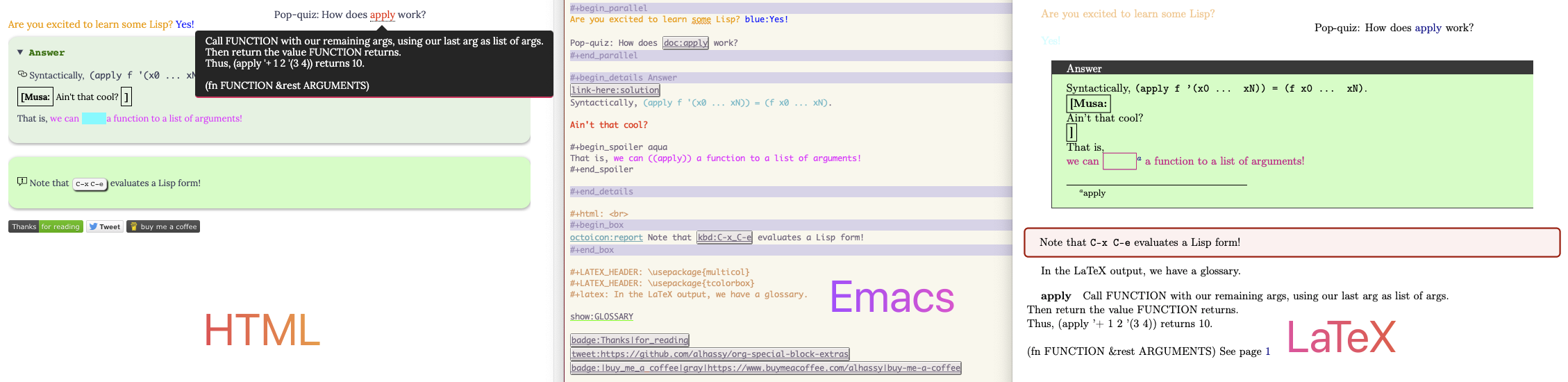Viewport: 1568px width, 382px height.
Task: Reveal the aqua spoiler box in HTML view
Action: click(94, 119)
